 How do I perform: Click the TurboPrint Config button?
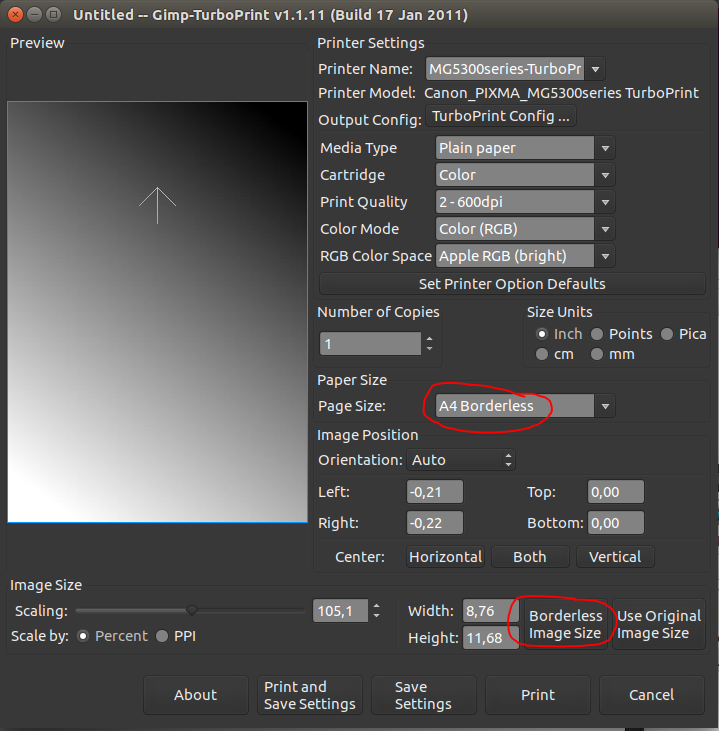501,117
